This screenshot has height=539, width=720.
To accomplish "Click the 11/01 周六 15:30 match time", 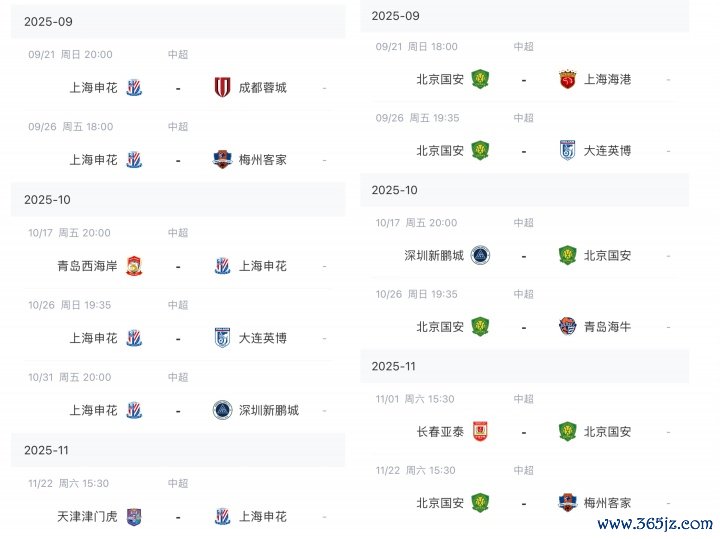I will tap(416, 399).
